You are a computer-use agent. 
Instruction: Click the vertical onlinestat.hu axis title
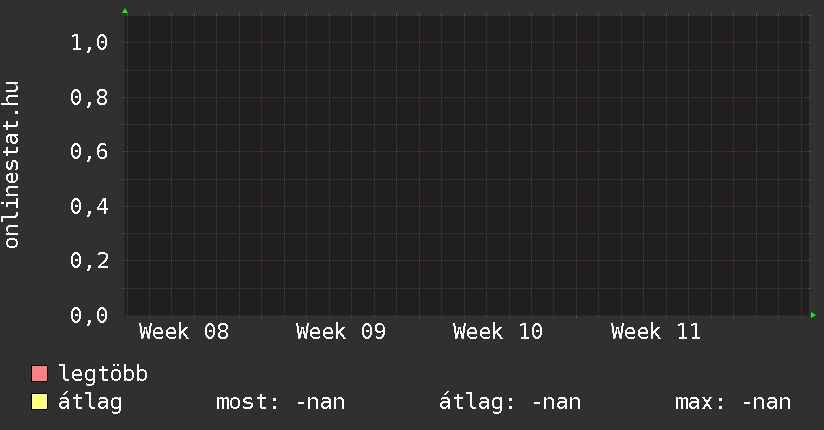[13, 166]
